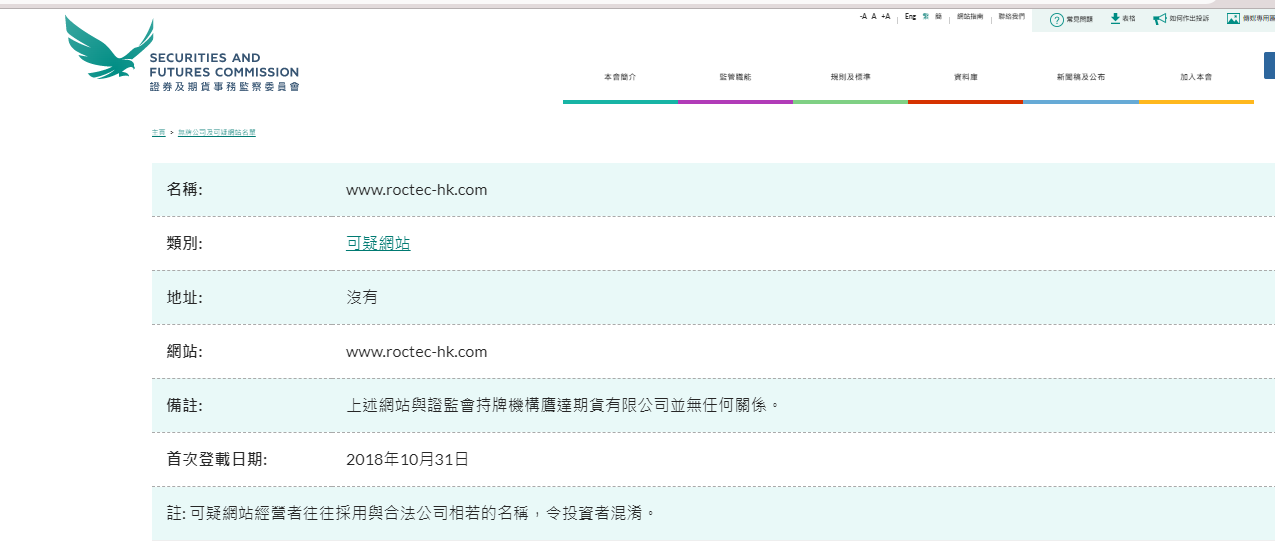Image resolution: width=1275 pixels, height=560 pixels.
Task: Open the 加入本會 navigation menu
Action: pyautogui.click(x=1196, y=77)
